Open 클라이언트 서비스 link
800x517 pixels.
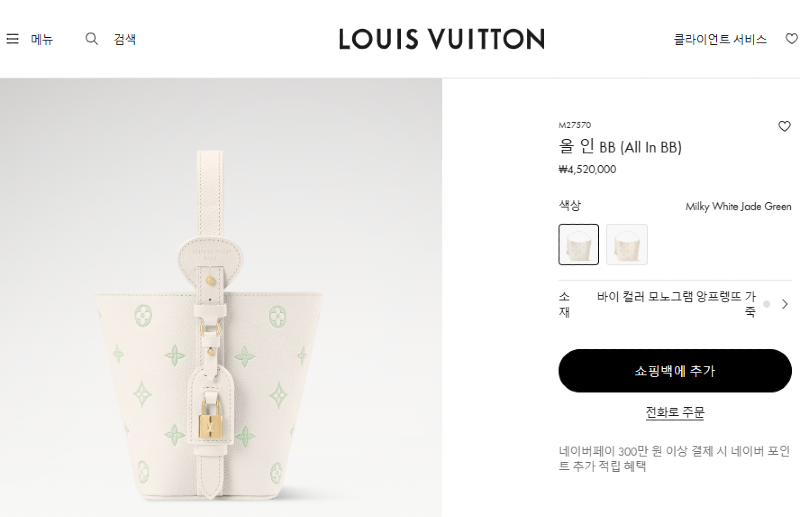tap(720, 39)
